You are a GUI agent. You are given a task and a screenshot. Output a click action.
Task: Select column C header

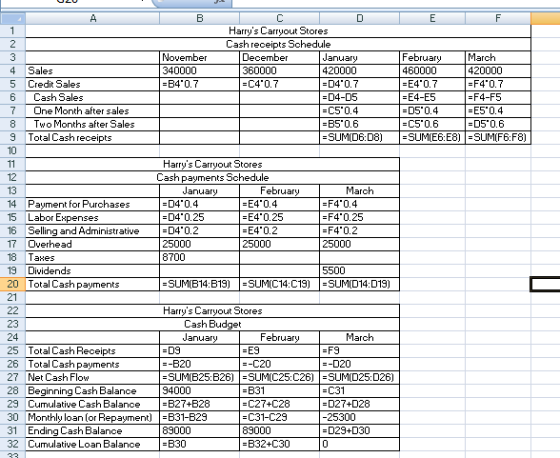pos(279,18)
